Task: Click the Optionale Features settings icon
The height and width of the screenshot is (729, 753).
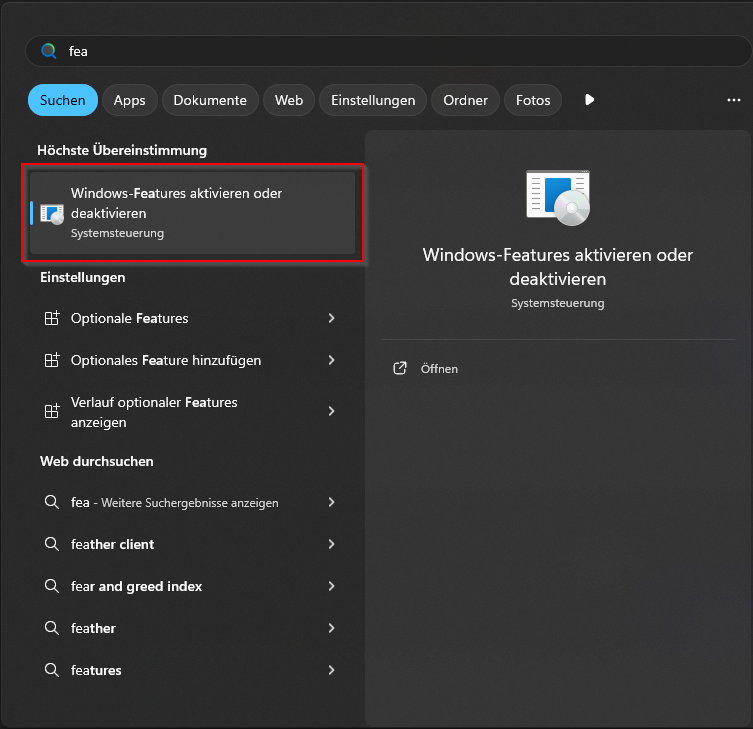Action: tap(52, 318)
